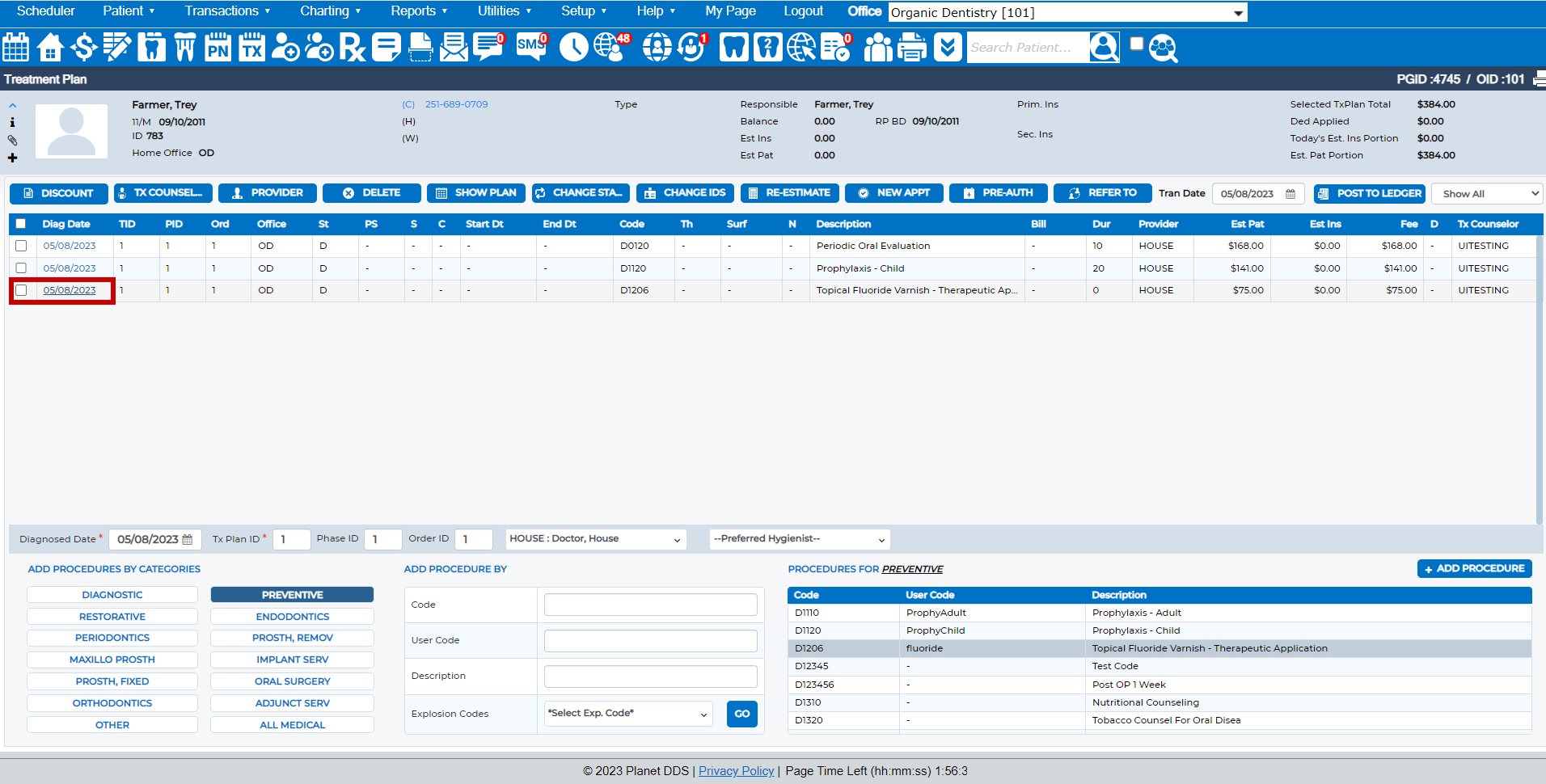Click the printer icon in toolbar
This screenshot has height=784, width=1546.
tap(912, 48)
